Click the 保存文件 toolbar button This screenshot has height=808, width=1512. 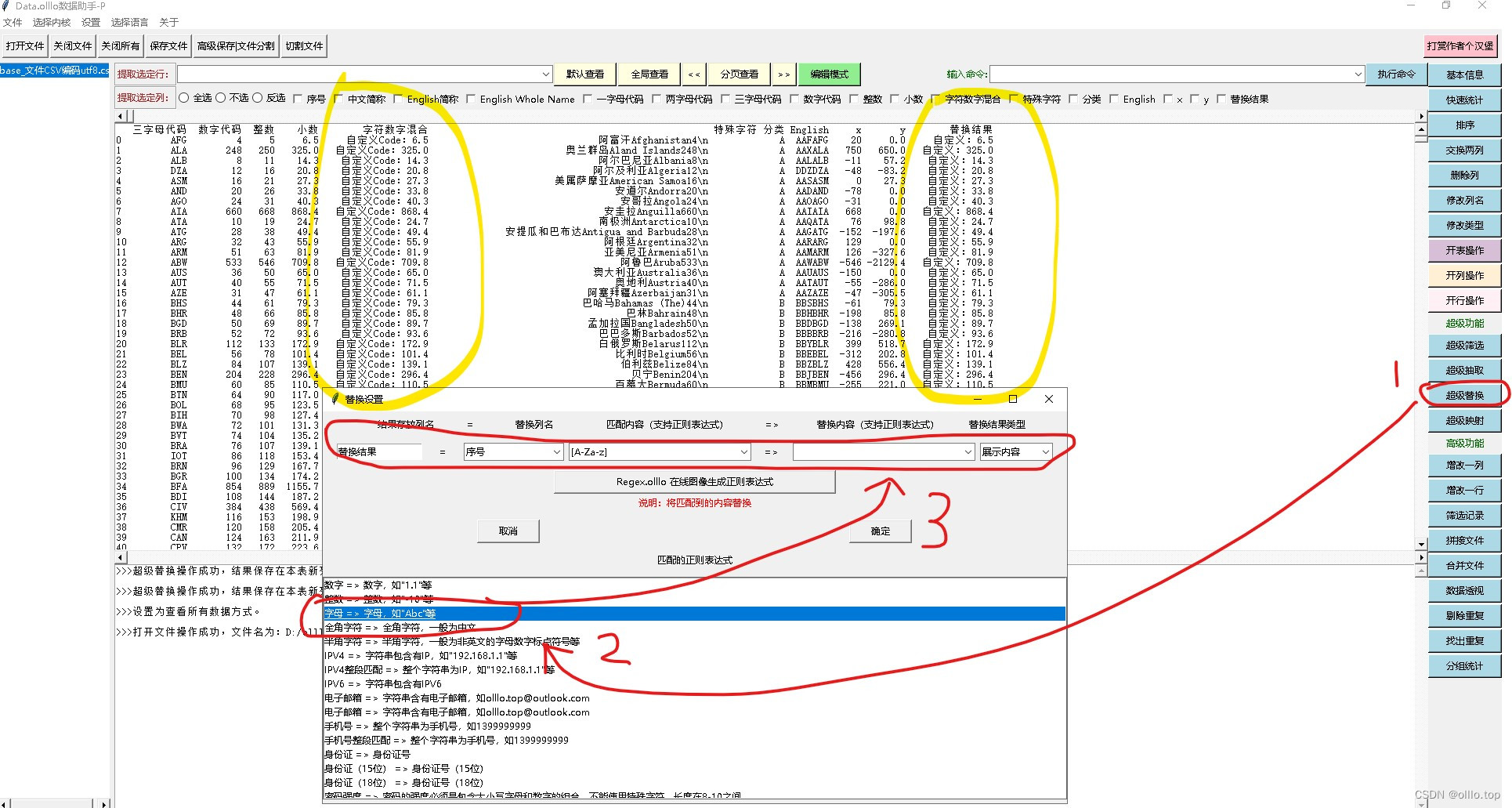169,46
